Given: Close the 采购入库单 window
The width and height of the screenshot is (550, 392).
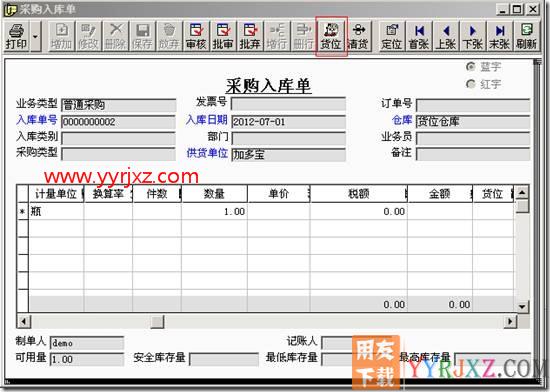Looking at the screenshot, I should pyautogui.click(x=532, y=9).
